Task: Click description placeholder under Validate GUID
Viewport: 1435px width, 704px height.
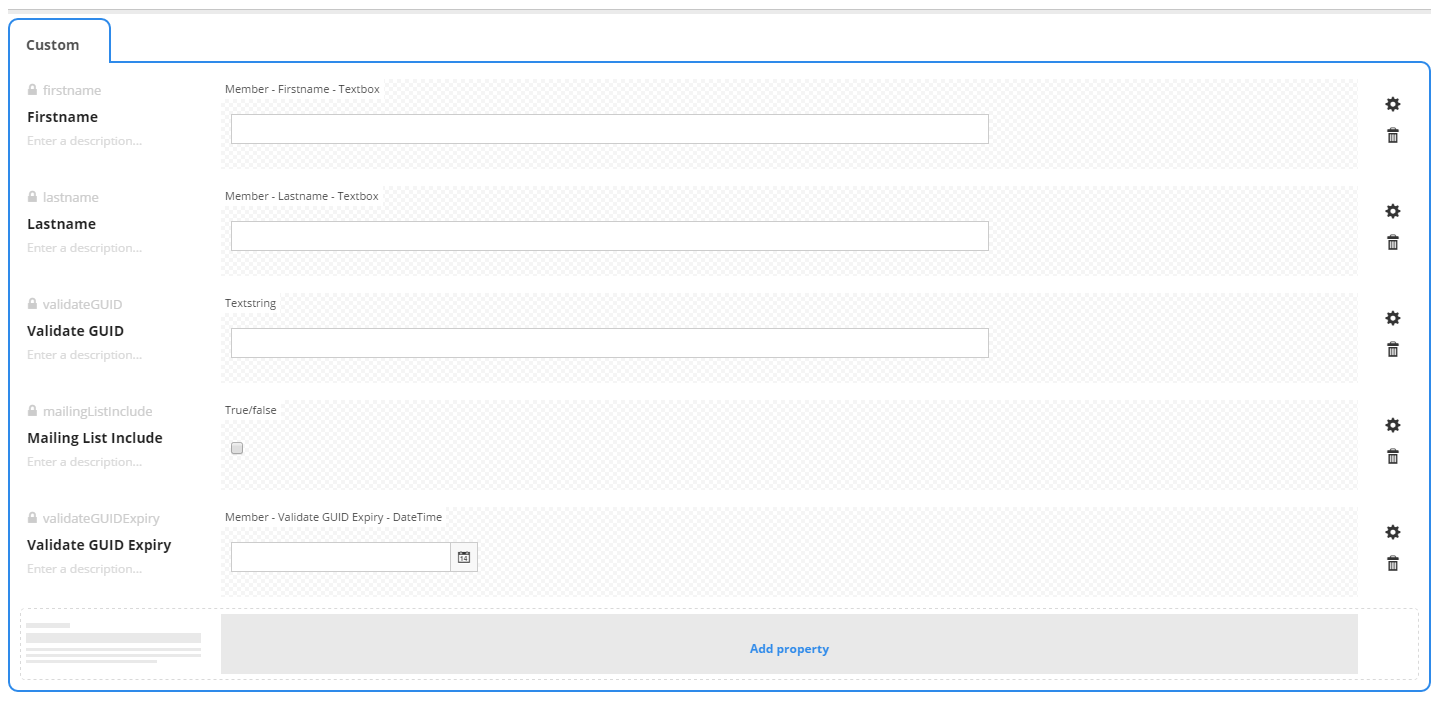Action: pyautogui.click(x=84, y=355)
